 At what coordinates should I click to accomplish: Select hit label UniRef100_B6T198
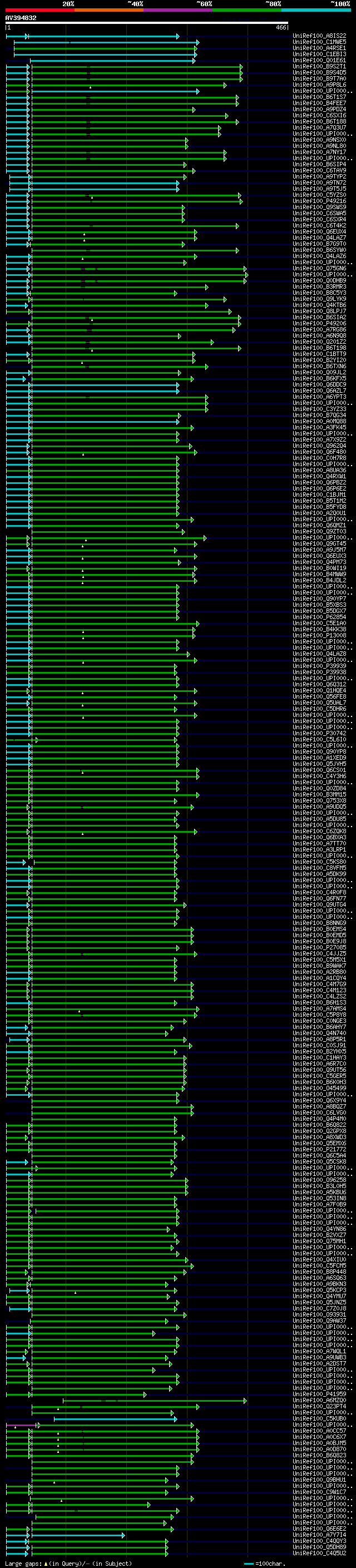(x=319, y=348)
